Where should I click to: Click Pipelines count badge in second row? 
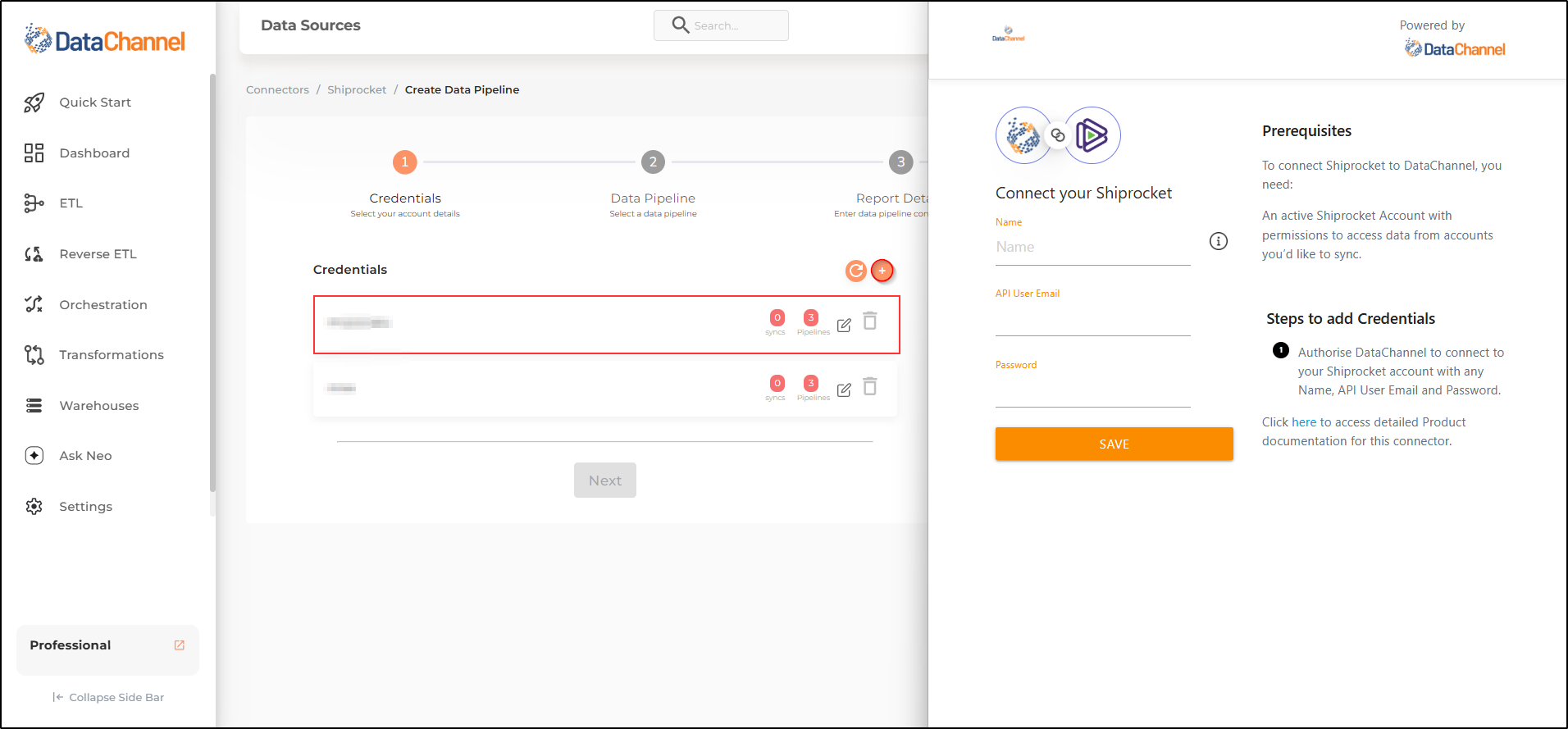pyautogui.click(x=811, y=383)
